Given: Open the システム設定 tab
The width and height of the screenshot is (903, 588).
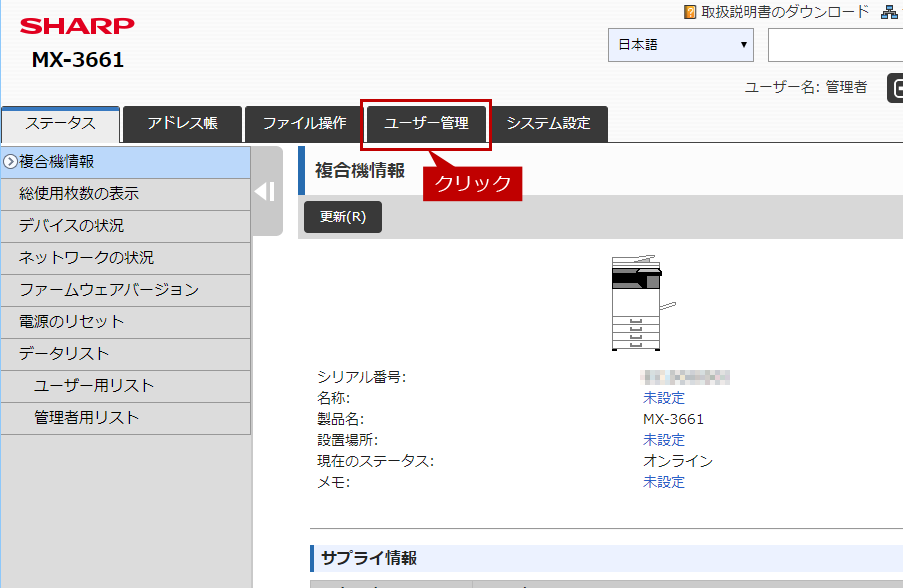Looking at the screenshot, I should [548, 124].
